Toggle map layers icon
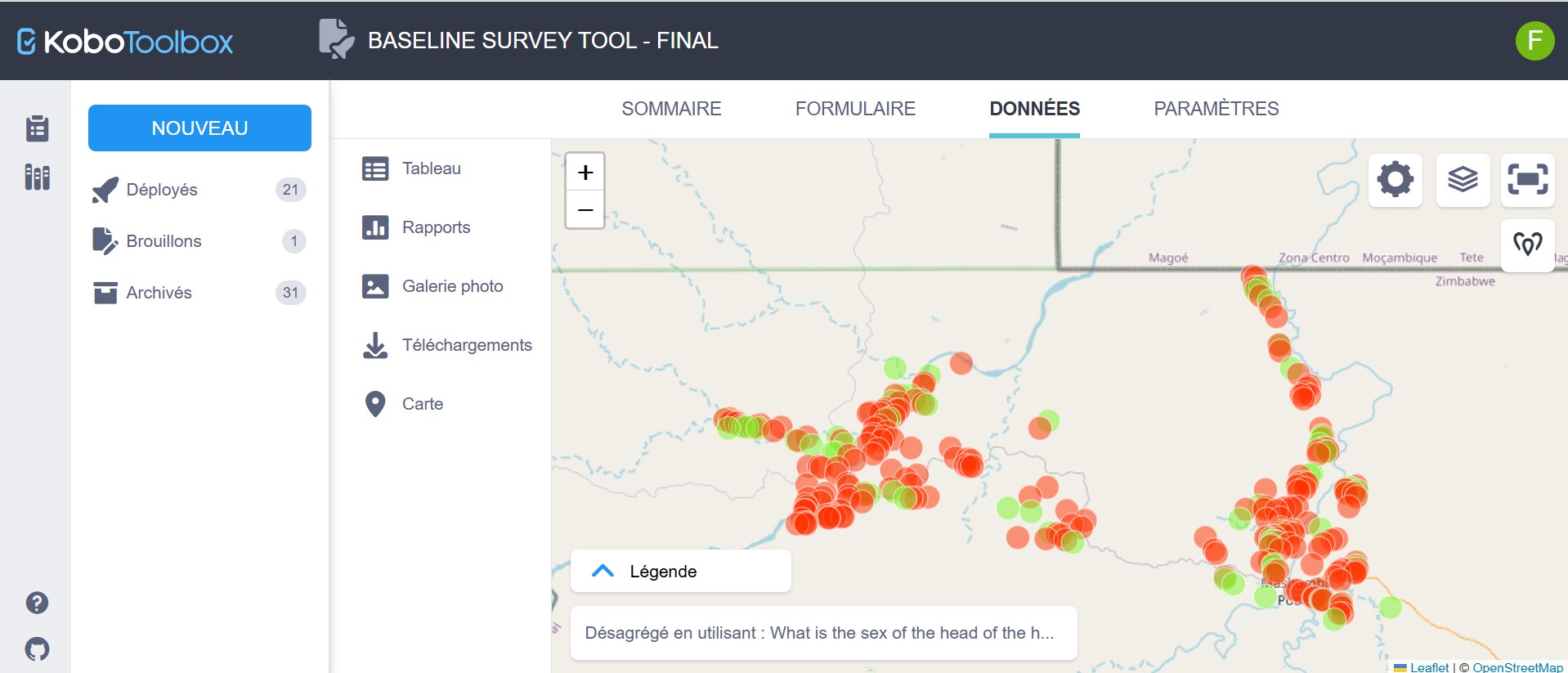1568x673 pixels. click(x=1463, y=180)
